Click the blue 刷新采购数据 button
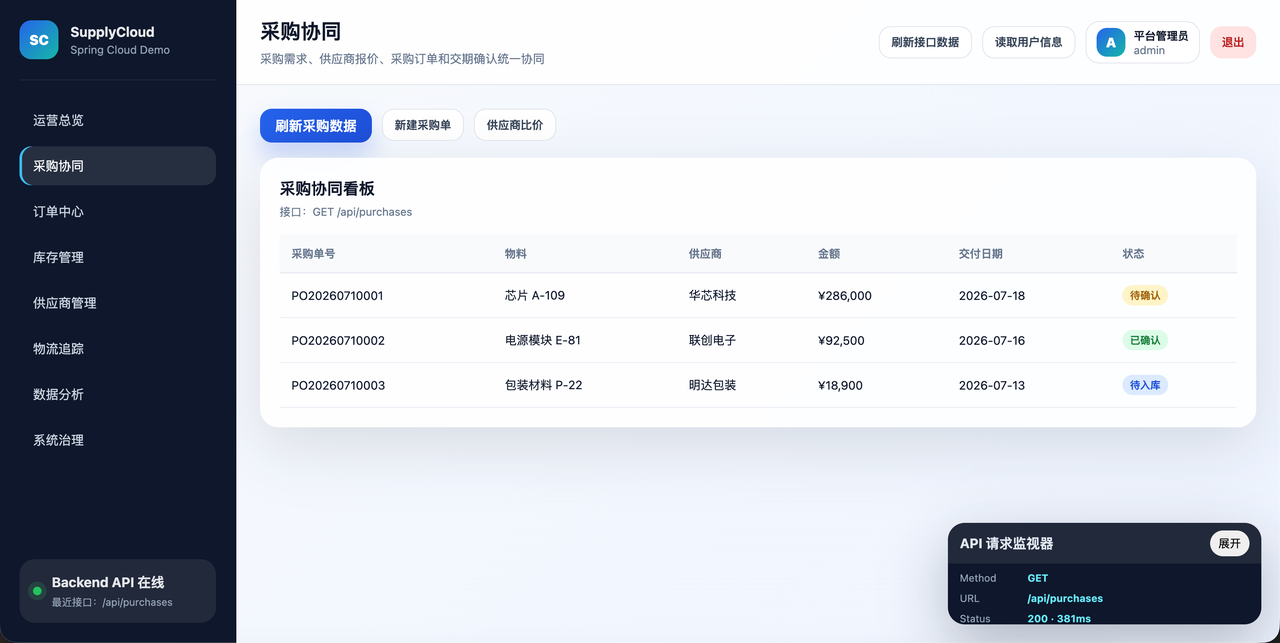 [x=316, y=126]
